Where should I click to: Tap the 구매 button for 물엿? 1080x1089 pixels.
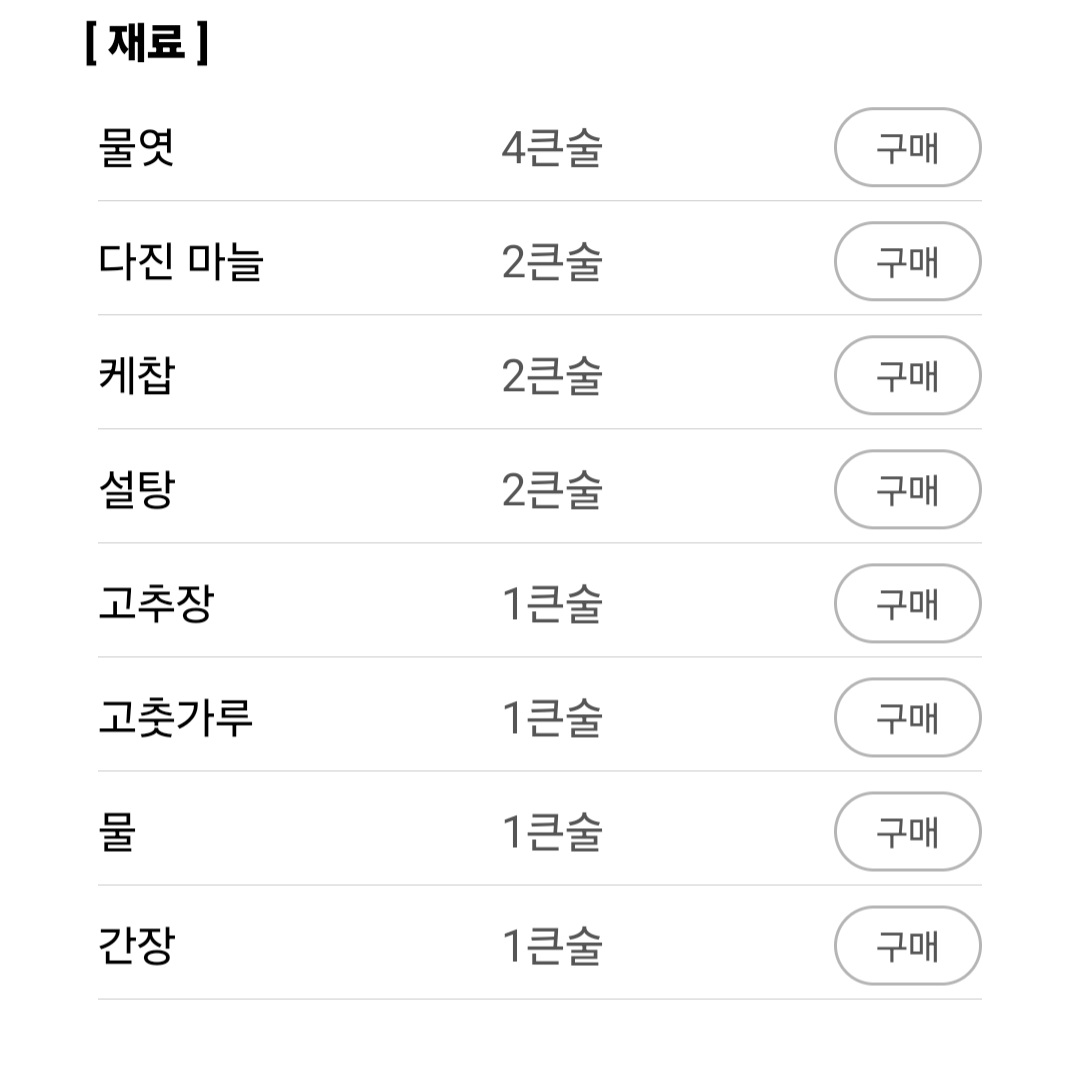(907, 147)
